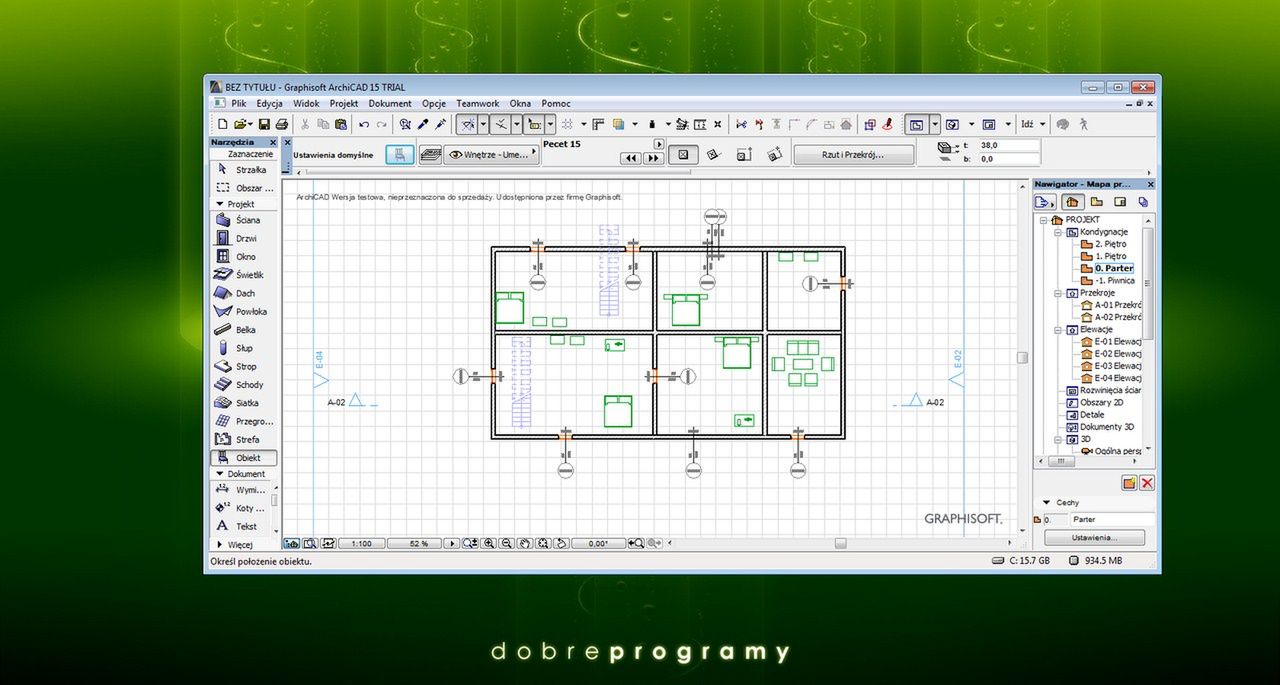Select the Słup column tool
Viewport: 1280px width, 685px height.
[244, 348]
